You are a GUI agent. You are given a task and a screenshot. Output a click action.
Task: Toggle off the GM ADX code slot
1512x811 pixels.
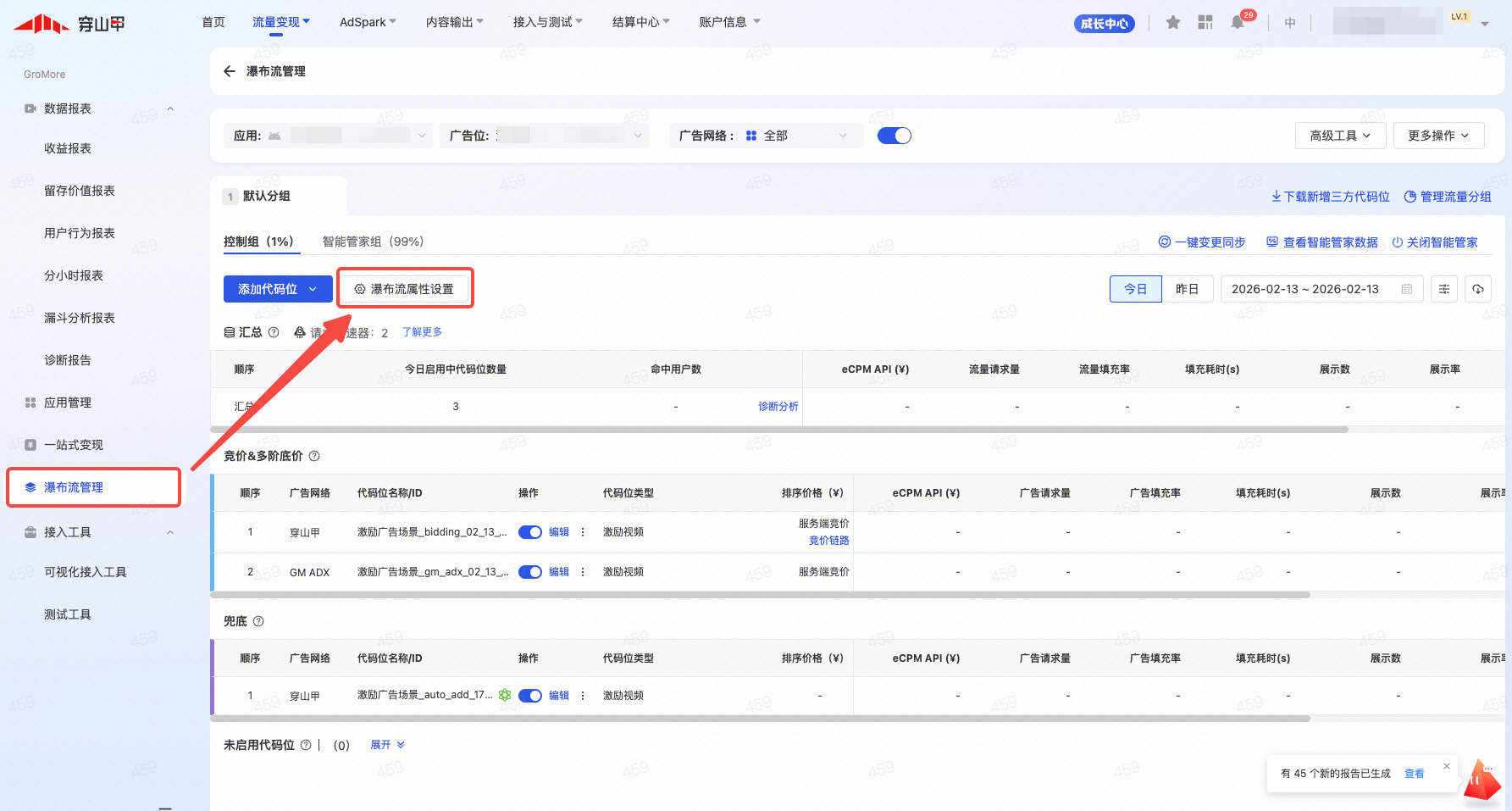[530, 572]
